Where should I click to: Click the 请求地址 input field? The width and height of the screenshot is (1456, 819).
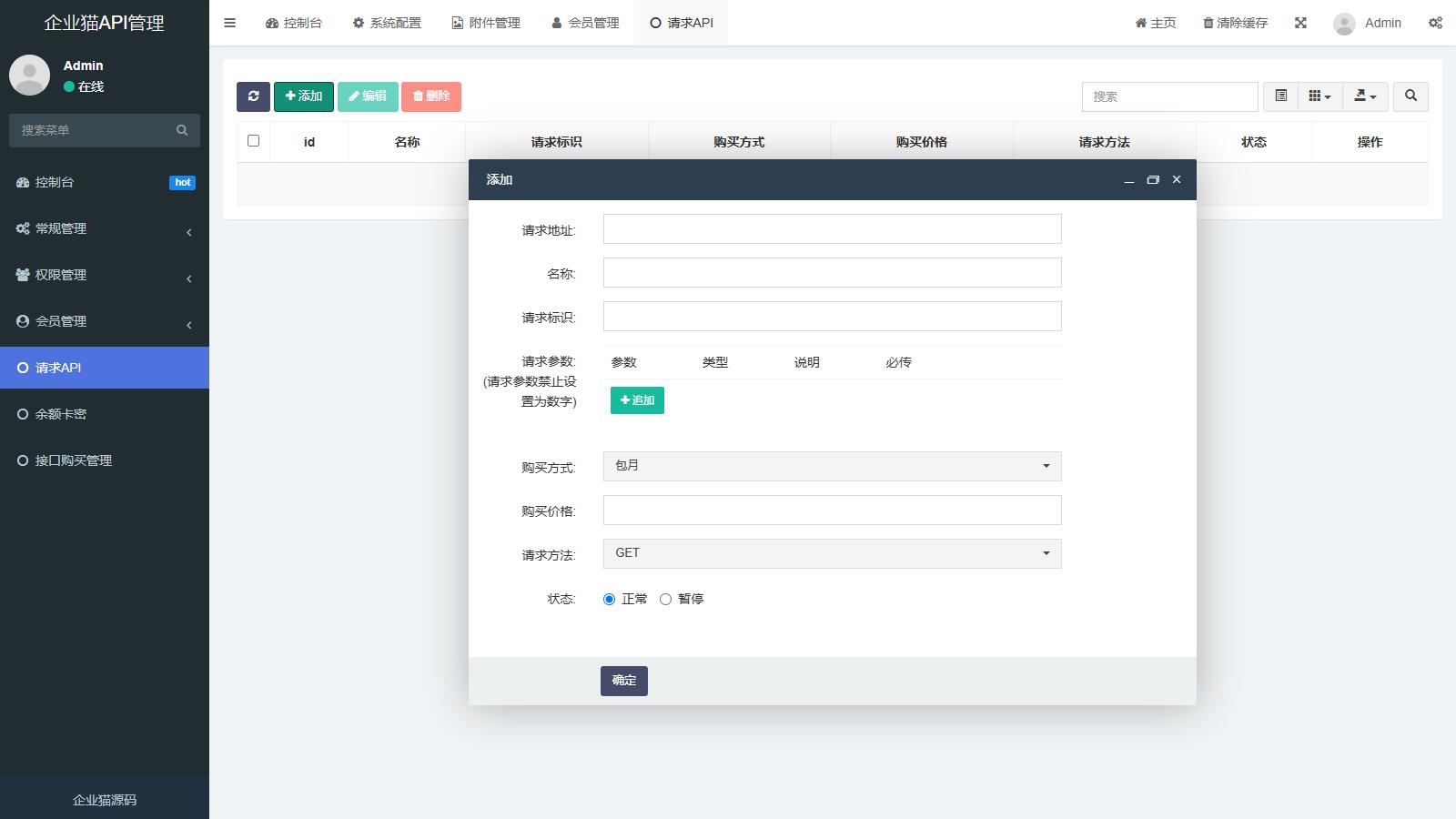point(832,229)
